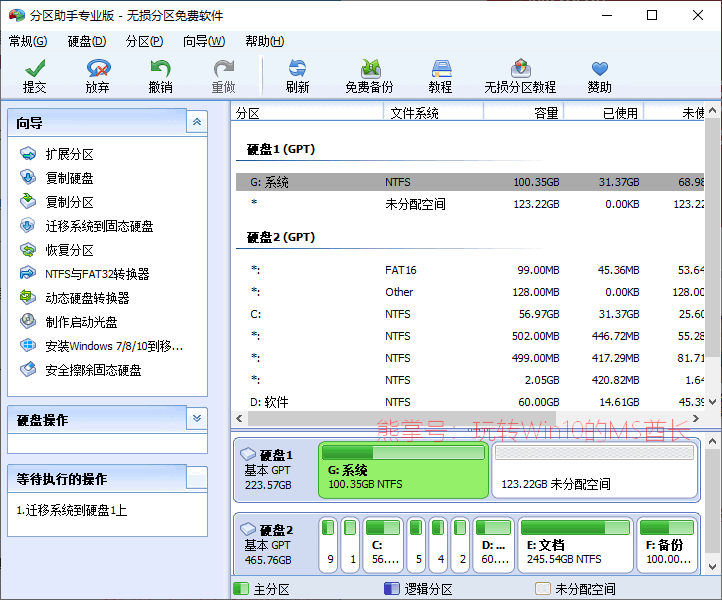Select the C: NTFS 56.97GB row
Image resolution: width=722 pixels, height=600 pixels.
point(470,314)
